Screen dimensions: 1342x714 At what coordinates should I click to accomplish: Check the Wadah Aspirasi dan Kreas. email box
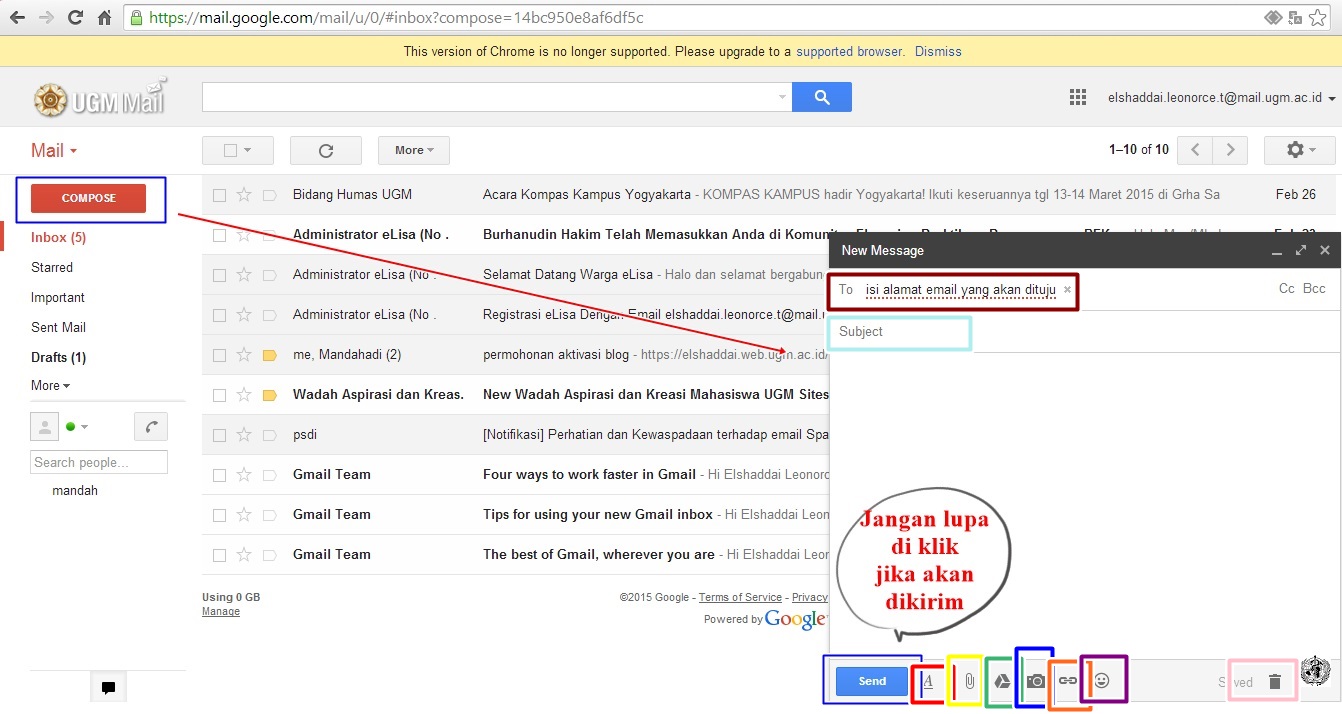[x=219, y=395]
